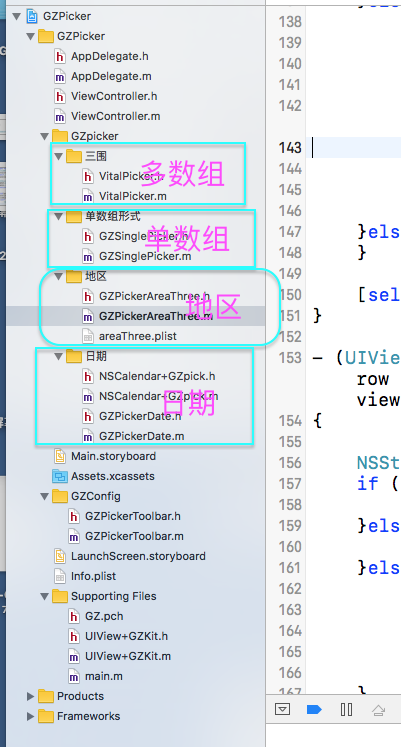The height and width of the screenshot is (747, 401).
Task: Click line number 156 in gutter
Action: click(290, 463)
